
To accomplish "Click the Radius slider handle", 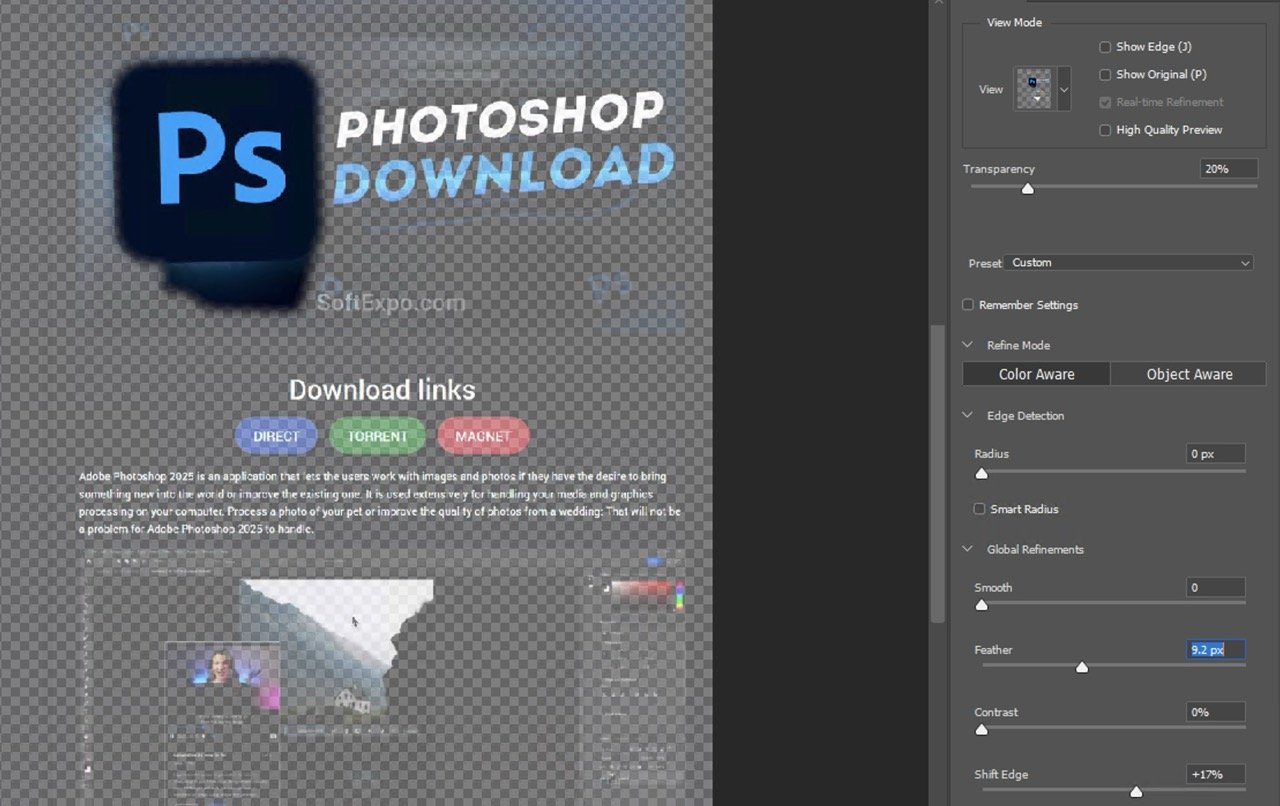I will [981, 473].
